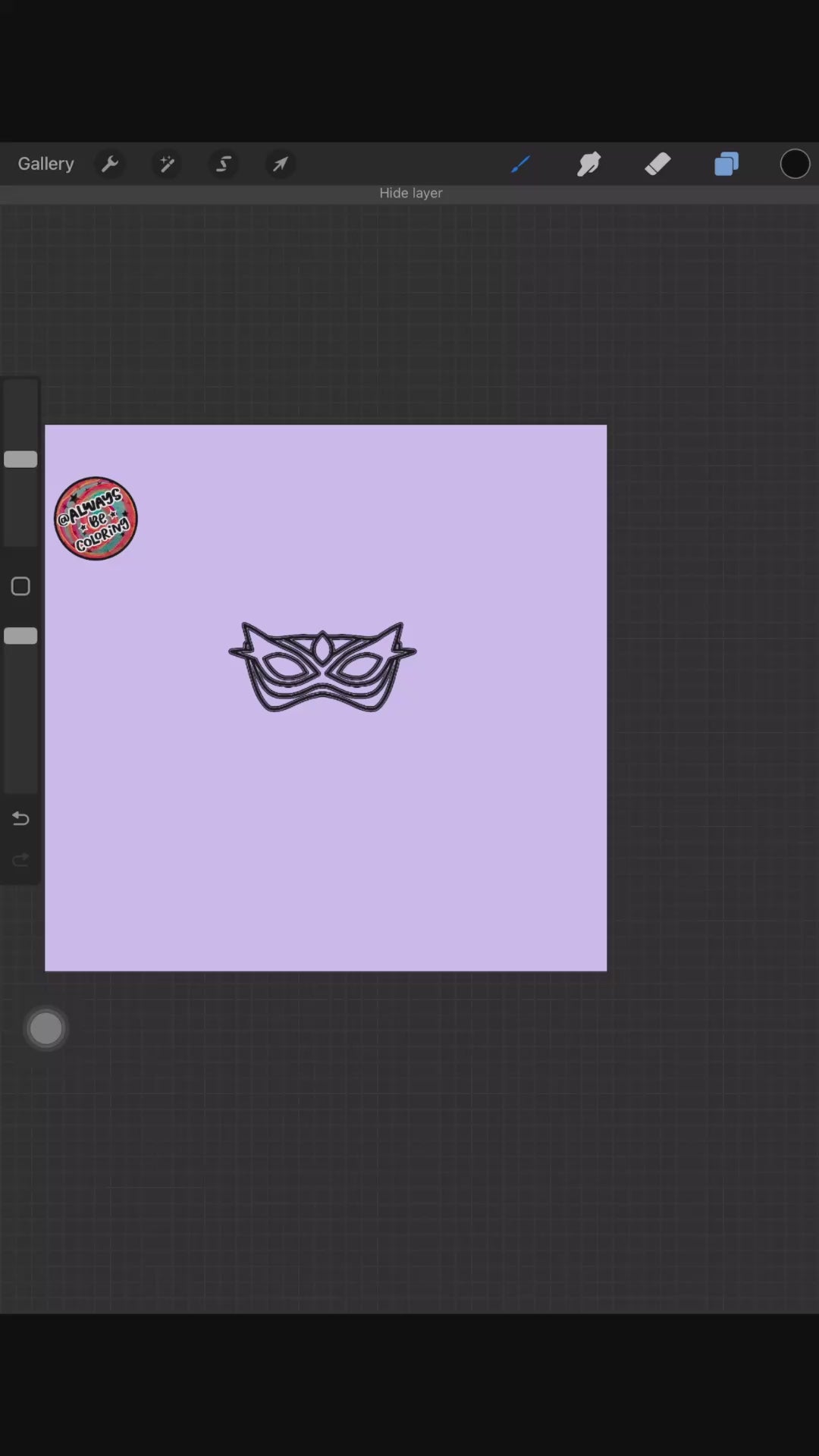Tap the square Modify button in sidebar

(x=20, y=586)
